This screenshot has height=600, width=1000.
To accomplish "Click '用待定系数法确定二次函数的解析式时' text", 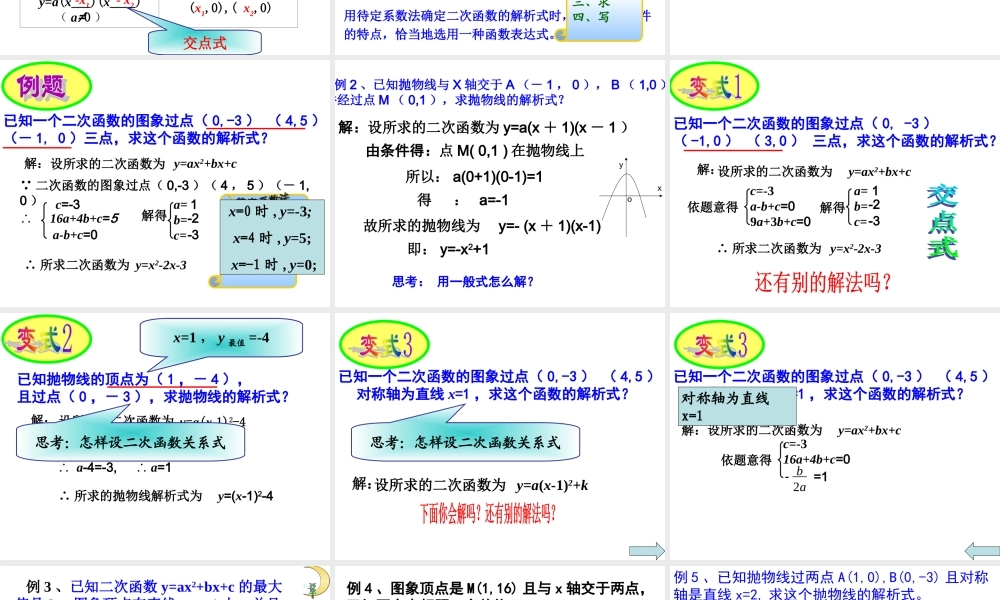I will [453, 16].
